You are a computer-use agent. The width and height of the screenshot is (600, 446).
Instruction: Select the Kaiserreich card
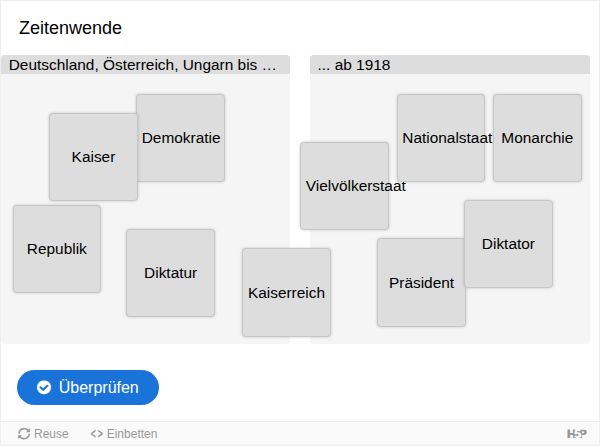[287, 293]
